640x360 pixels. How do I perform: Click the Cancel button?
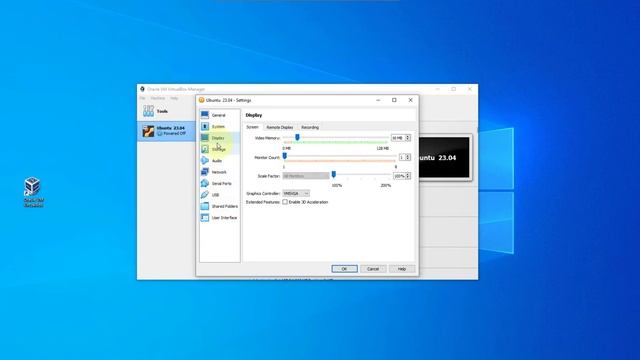coord(373,269)
